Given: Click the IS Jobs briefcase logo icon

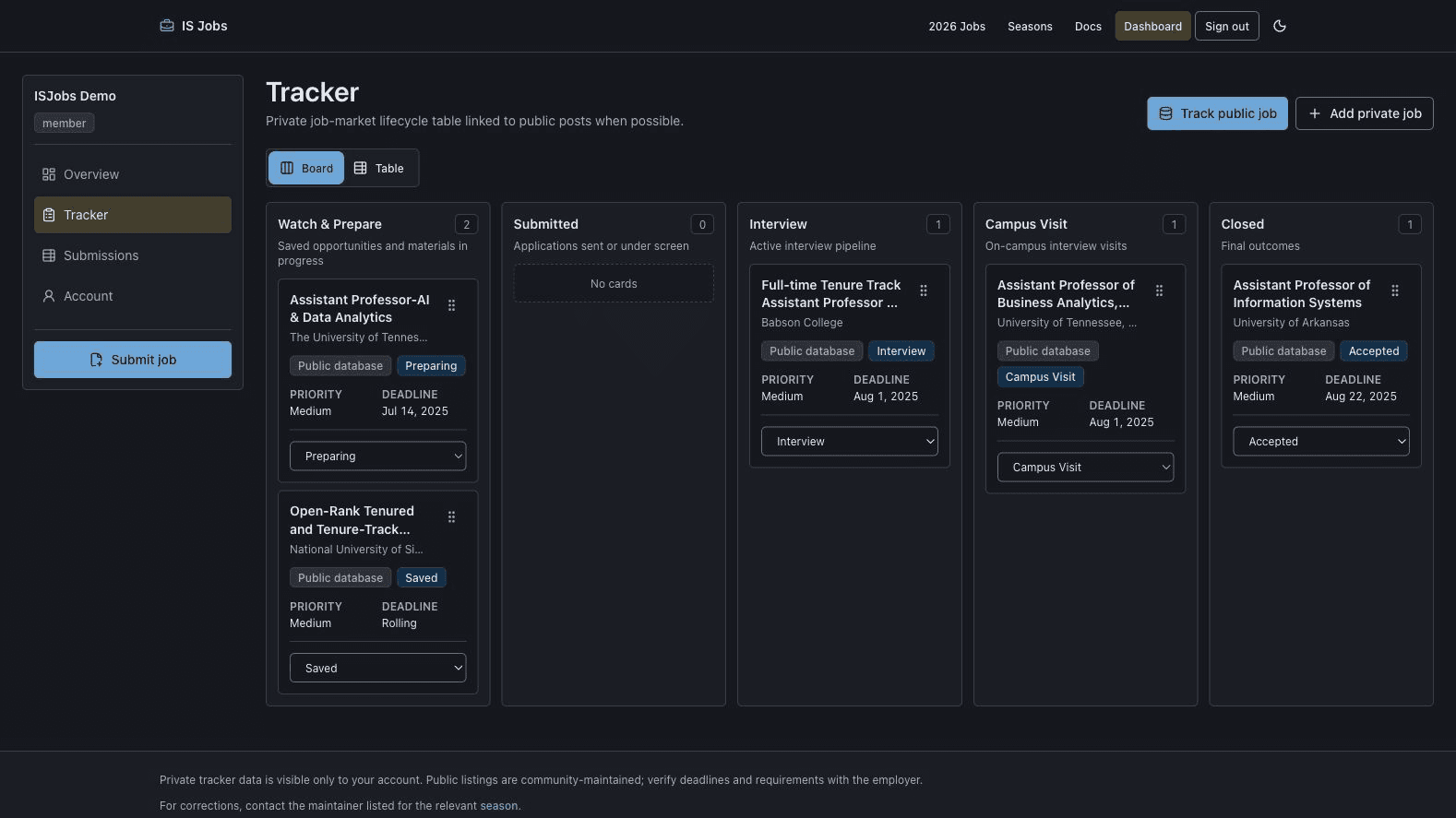Looking at the screenshot, I should pyautogui.click(x=167, y=26).
